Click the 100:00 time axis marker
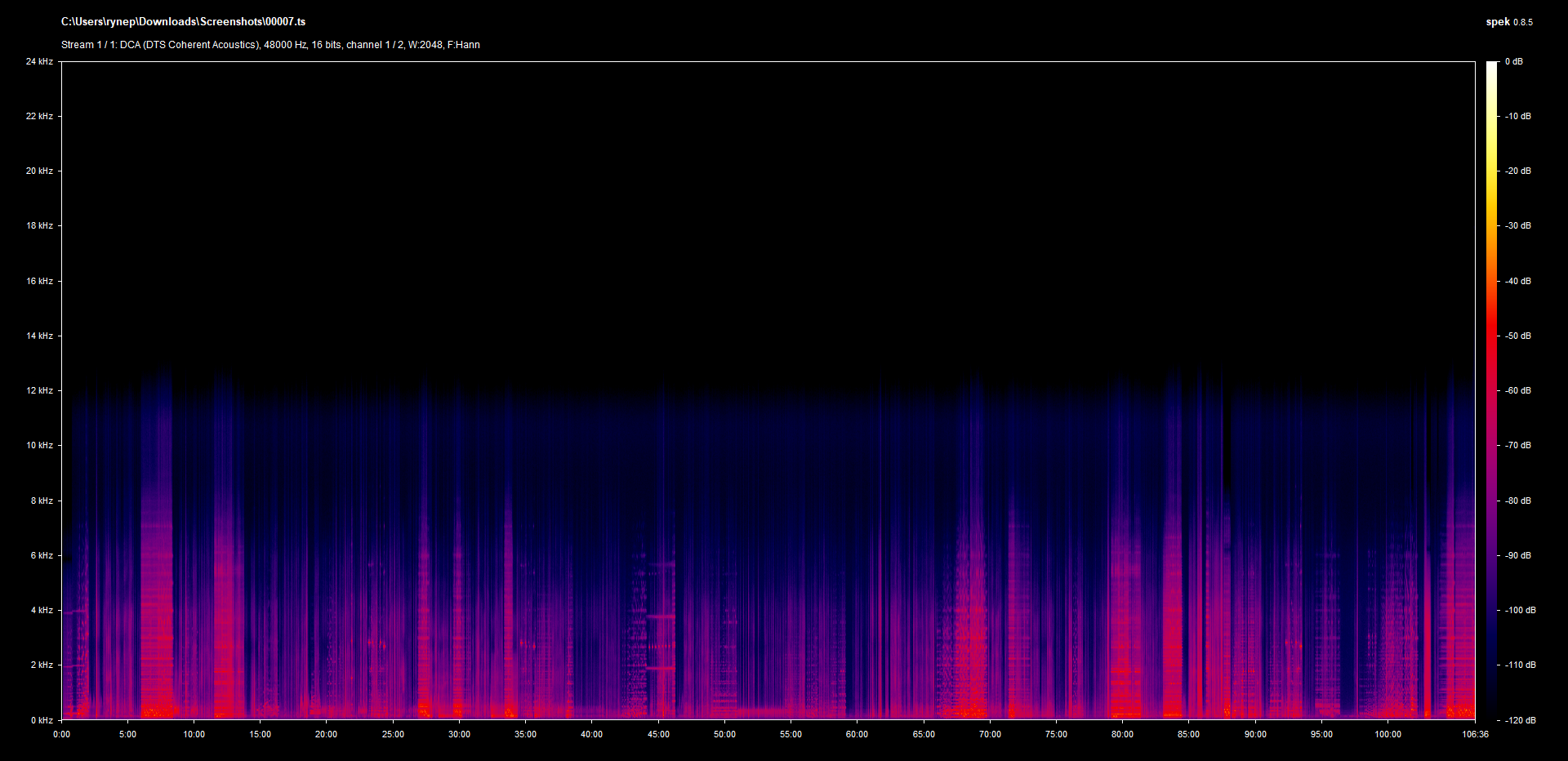This screenshot has height=761, width=1568. [x=1388, y=734]
